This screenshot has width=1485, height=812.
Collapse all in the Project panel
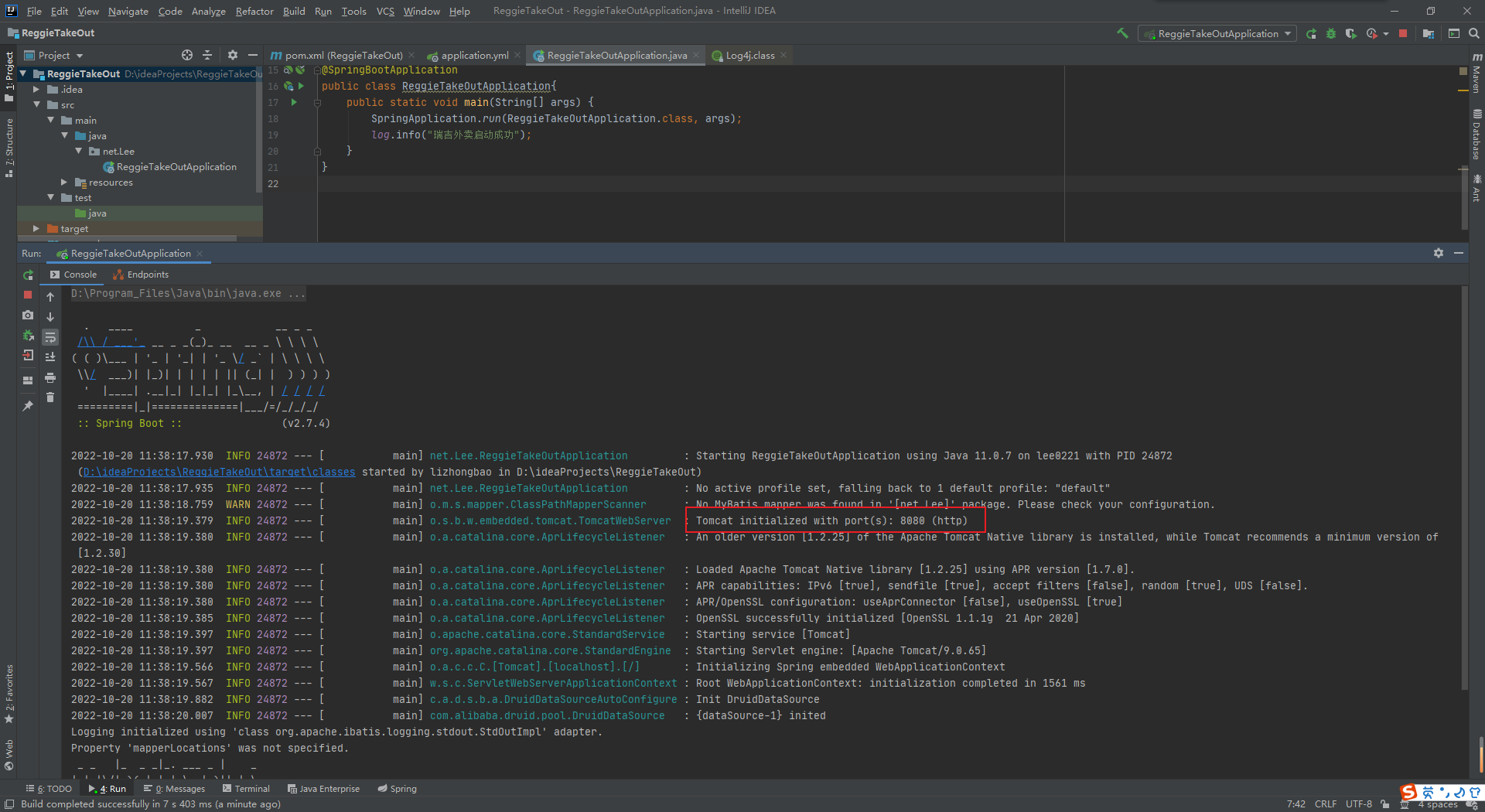(x=207, y=55)
